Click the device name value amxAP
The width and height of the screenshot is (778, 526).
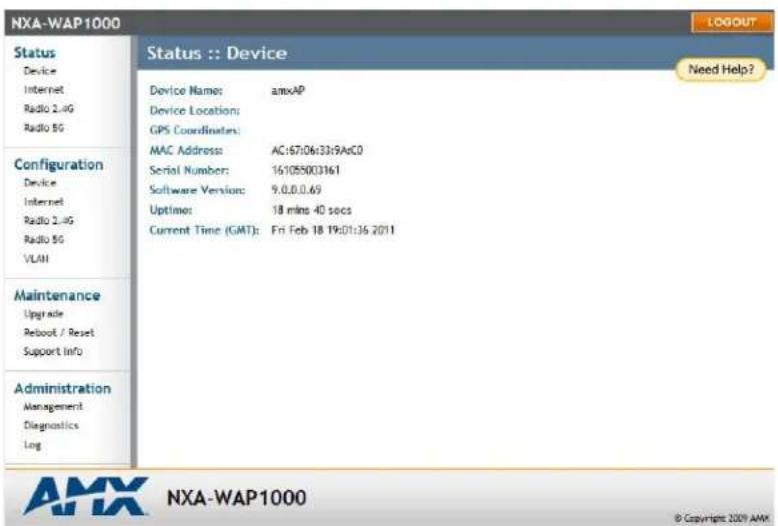[x=288, y=91]
